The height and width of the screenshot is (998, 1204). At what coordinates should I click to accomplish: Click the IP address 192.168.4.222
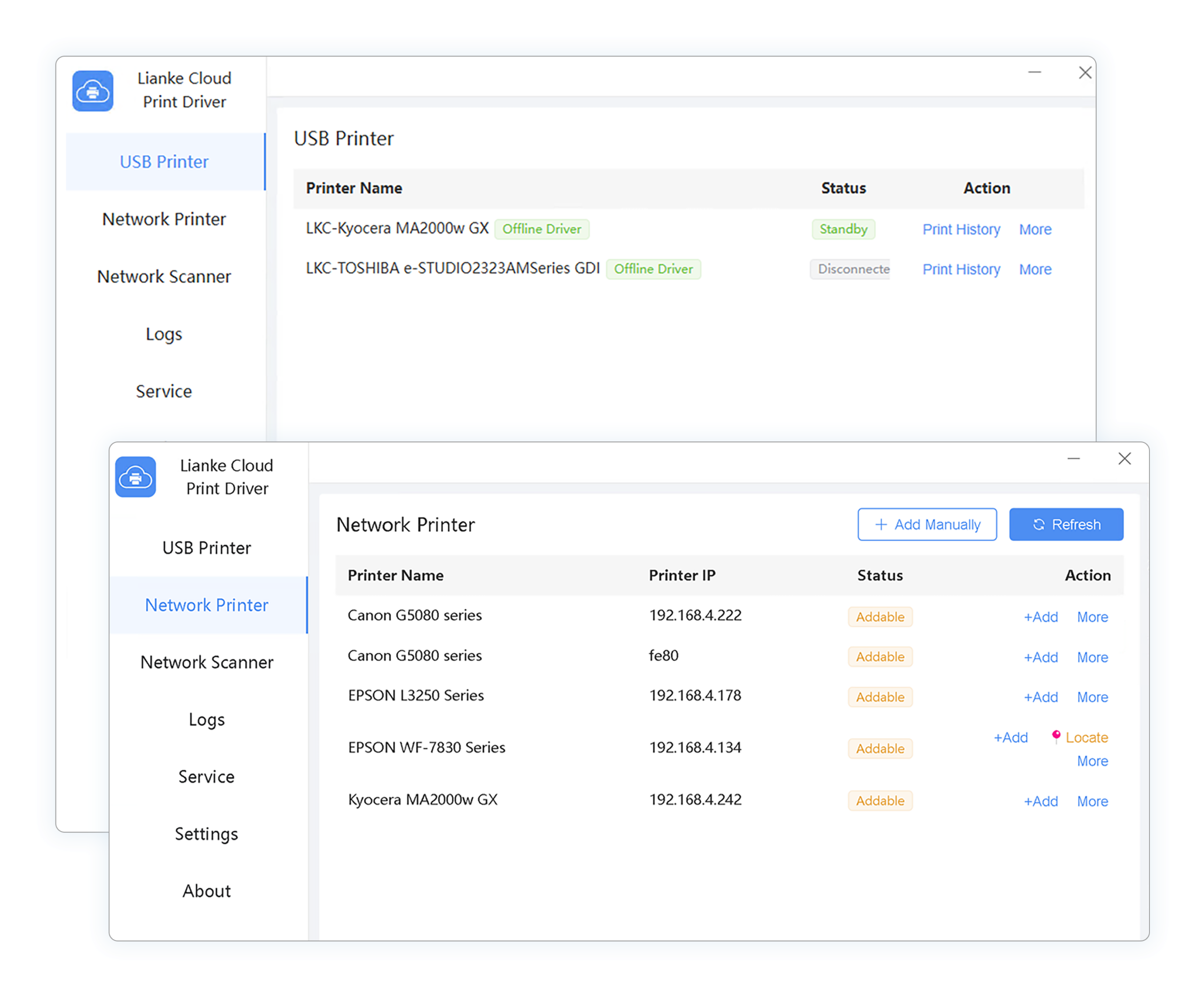click(x=695, y=615)
